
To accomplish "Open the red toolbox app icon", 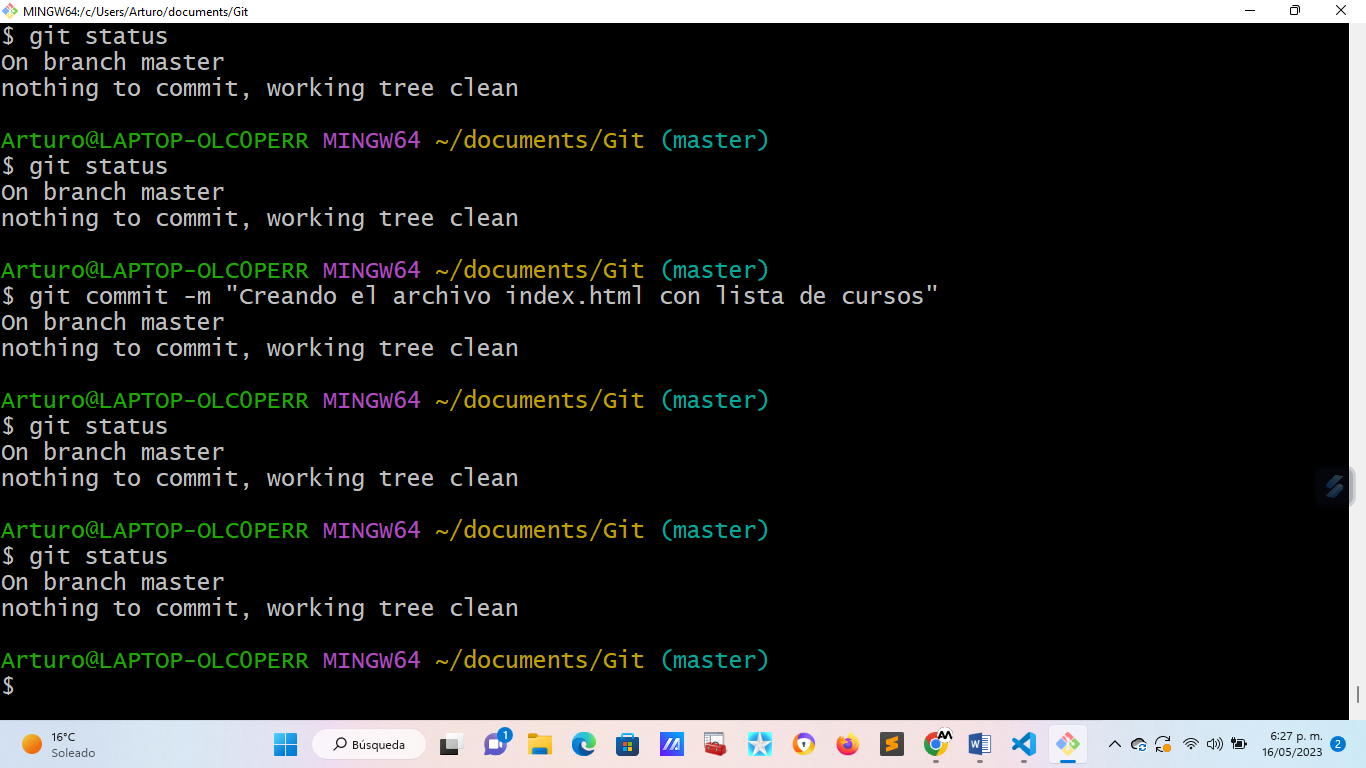I will click(x=715, y=744).
